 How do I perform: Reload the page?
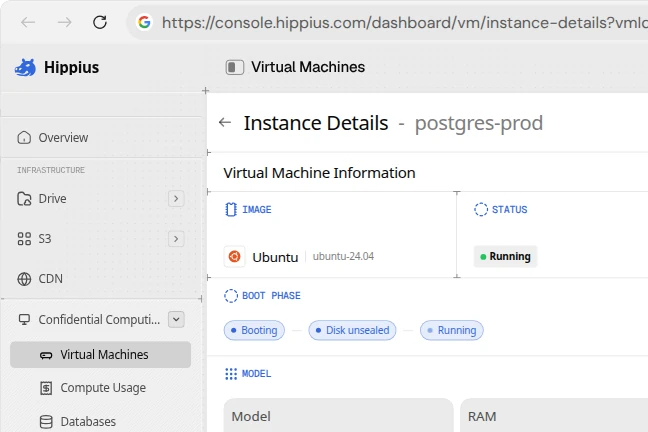click(100, 22)
